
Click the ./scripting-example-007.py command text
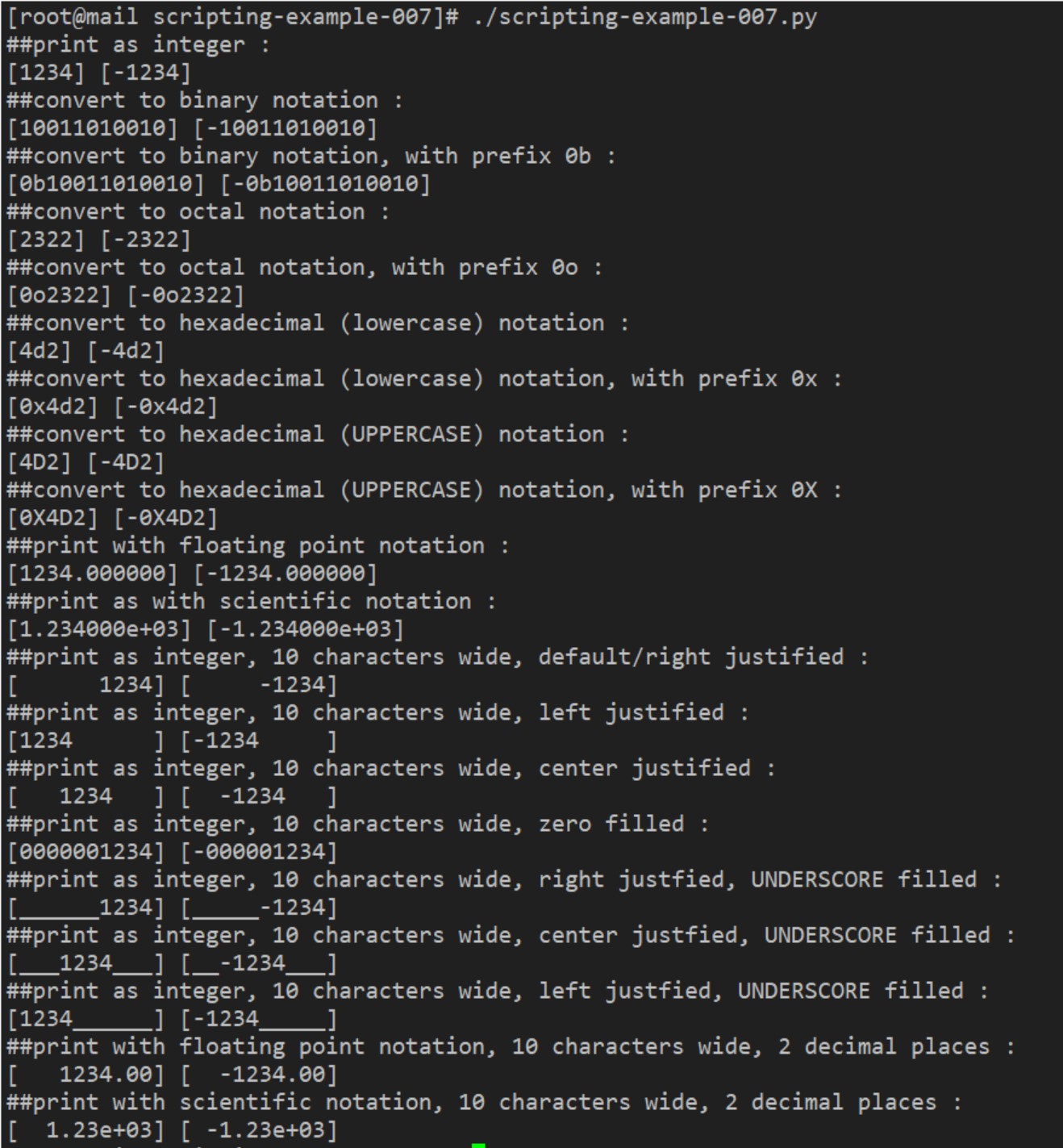click(x=645, y=17)
